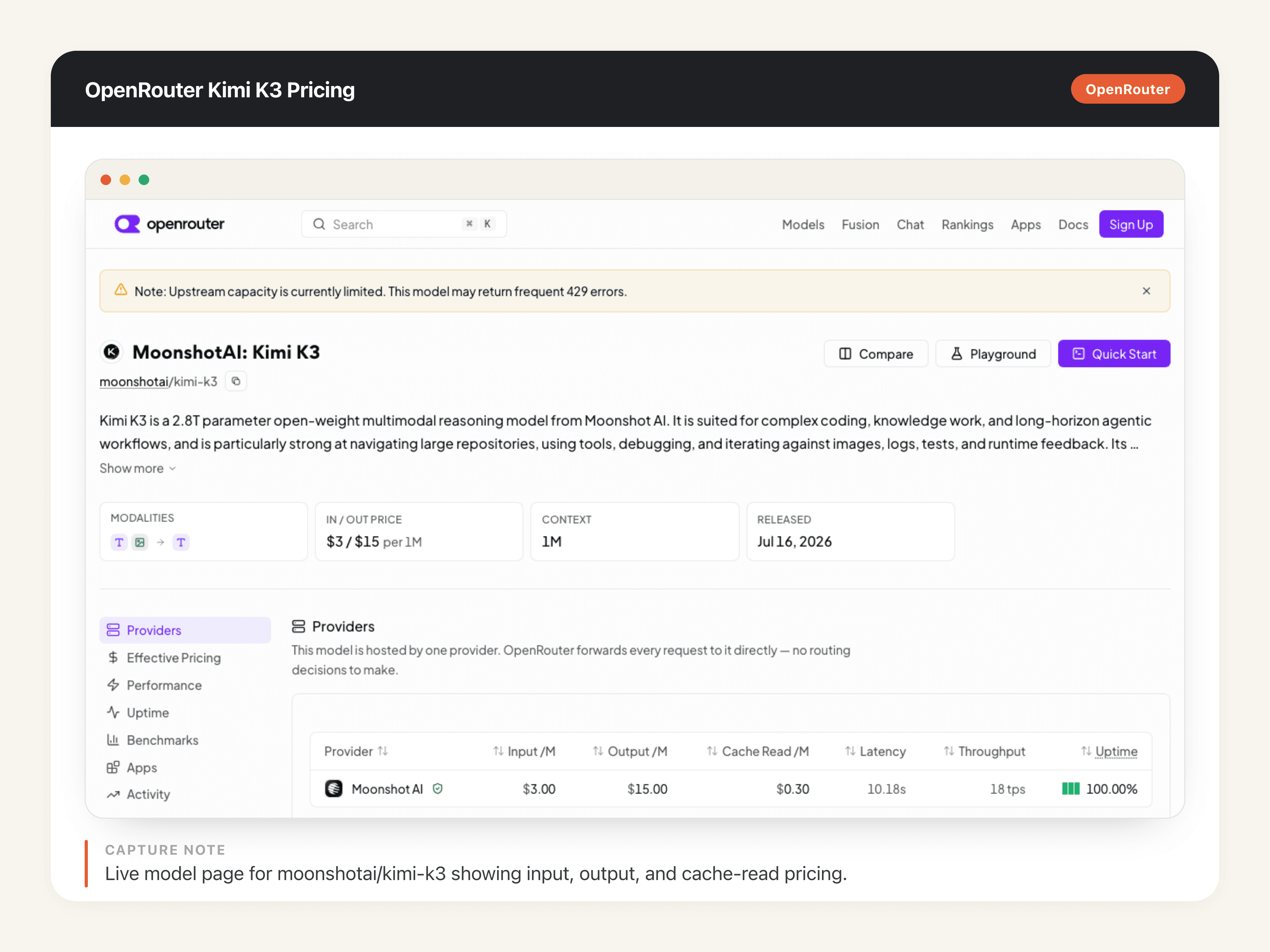
Task: Click the $0.30 cache read cell
Action: (x=792, y=789)
